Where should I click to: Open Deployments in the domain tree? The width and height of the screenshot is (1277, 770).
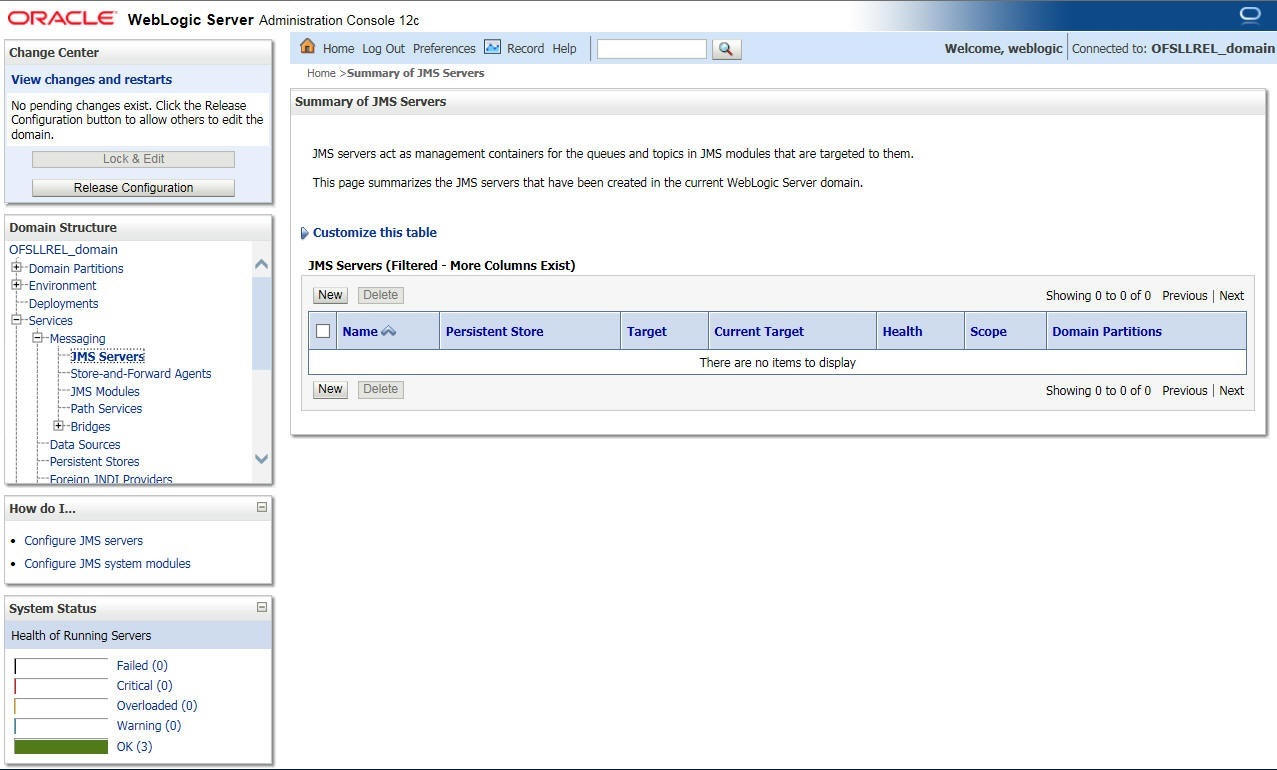point(63,303)
